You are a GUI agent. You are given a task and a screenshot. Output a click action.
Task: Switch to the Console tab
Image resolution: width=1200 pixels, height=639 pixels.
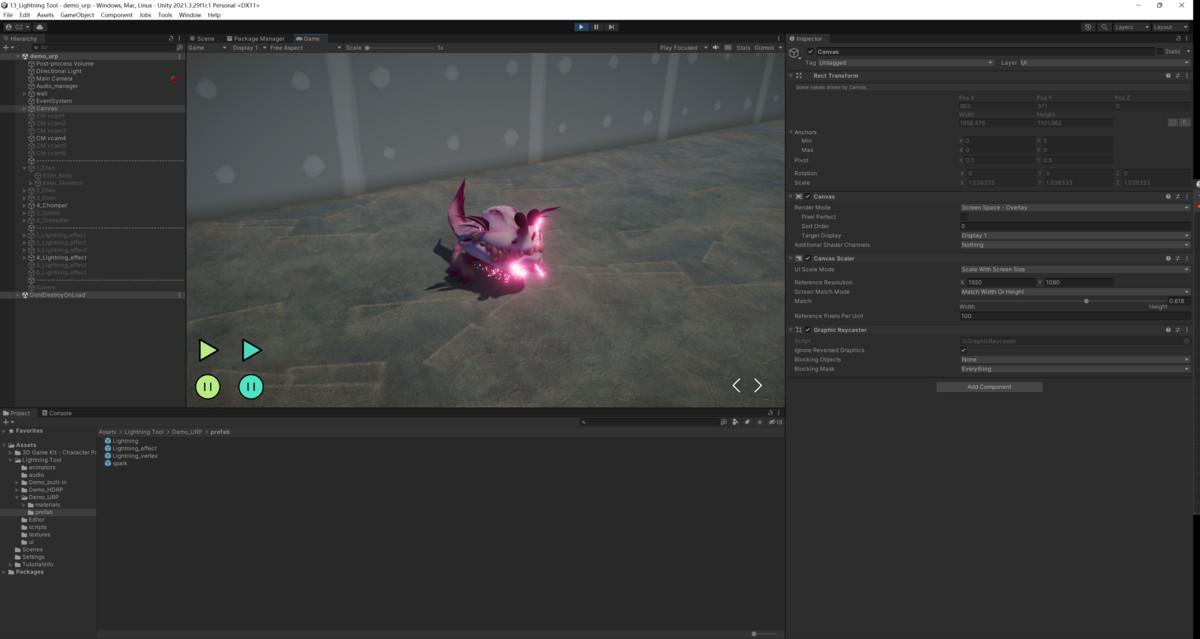[x=57, y=412]
